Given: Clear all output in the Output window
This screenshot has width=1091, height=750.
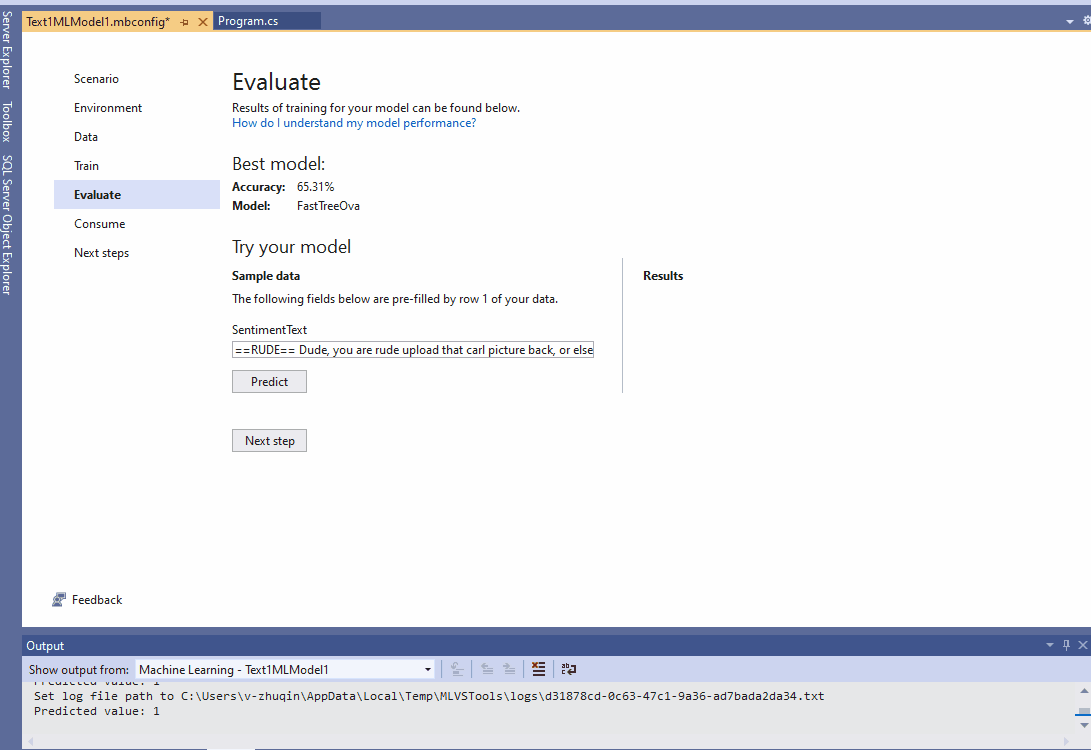Looking at the screenshot, I should [538, 668].
